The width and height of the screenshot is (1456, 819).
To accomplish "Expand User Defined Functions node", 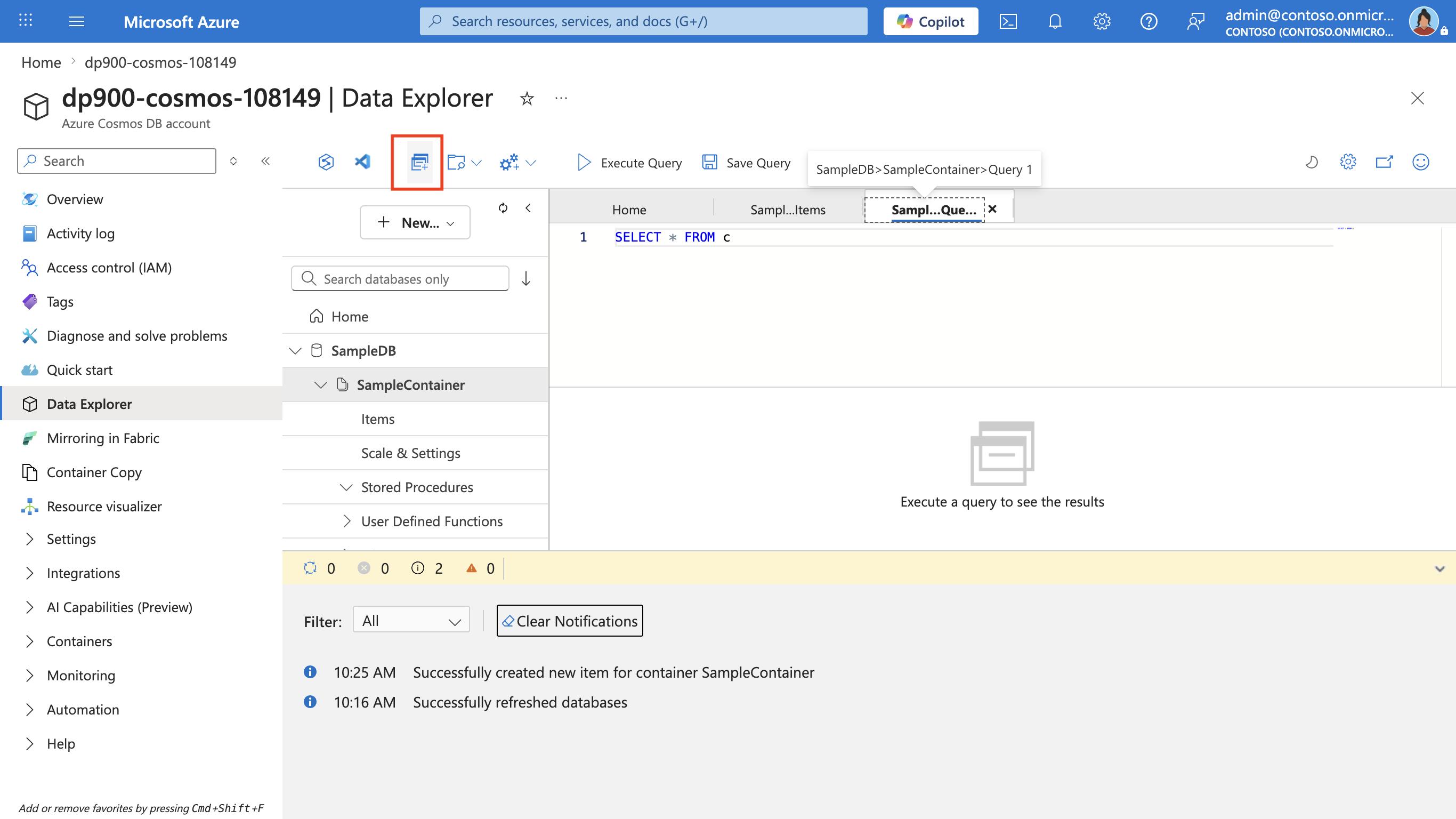I will click(346, 521).
